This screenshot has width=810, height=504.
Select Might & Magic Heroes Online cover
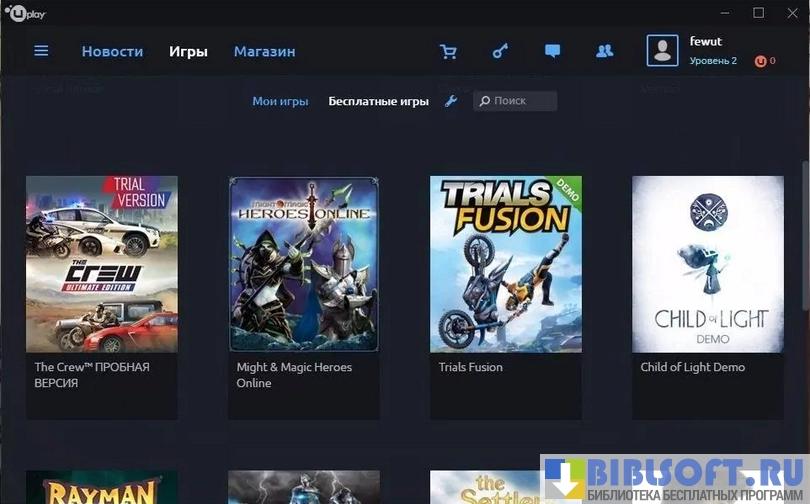(x=304, y=264)
